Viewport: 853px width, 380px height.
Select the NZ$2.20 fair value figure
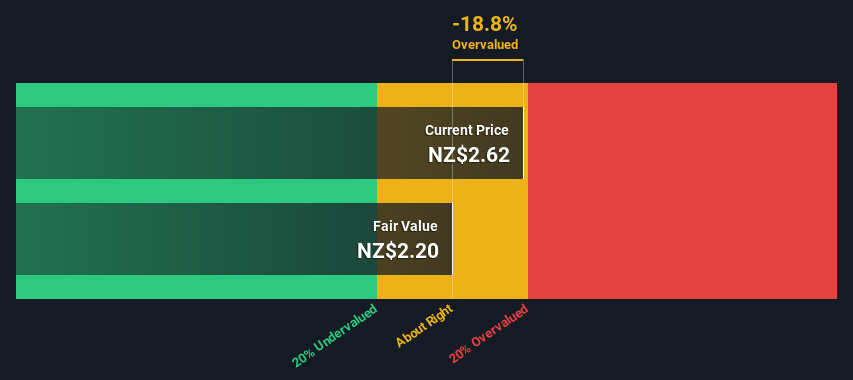pos(398,251)
